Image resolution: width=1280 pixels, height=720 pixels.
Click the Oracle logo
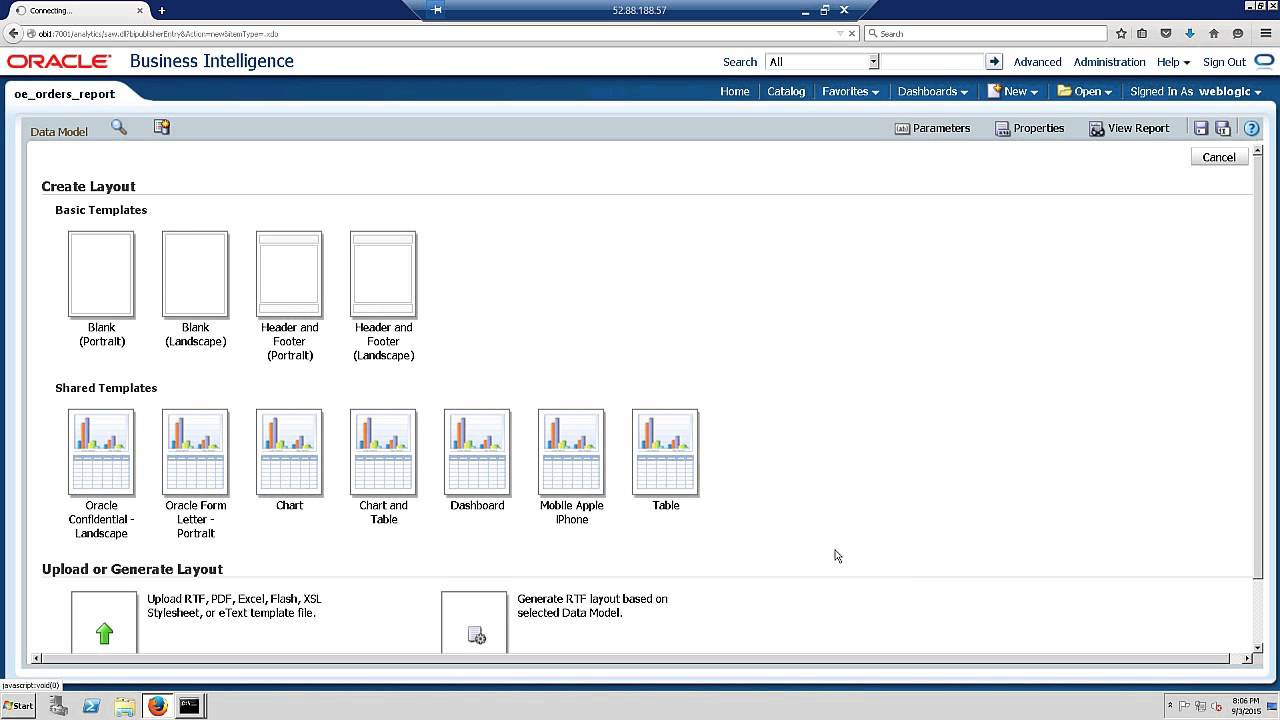pos(59,62)
